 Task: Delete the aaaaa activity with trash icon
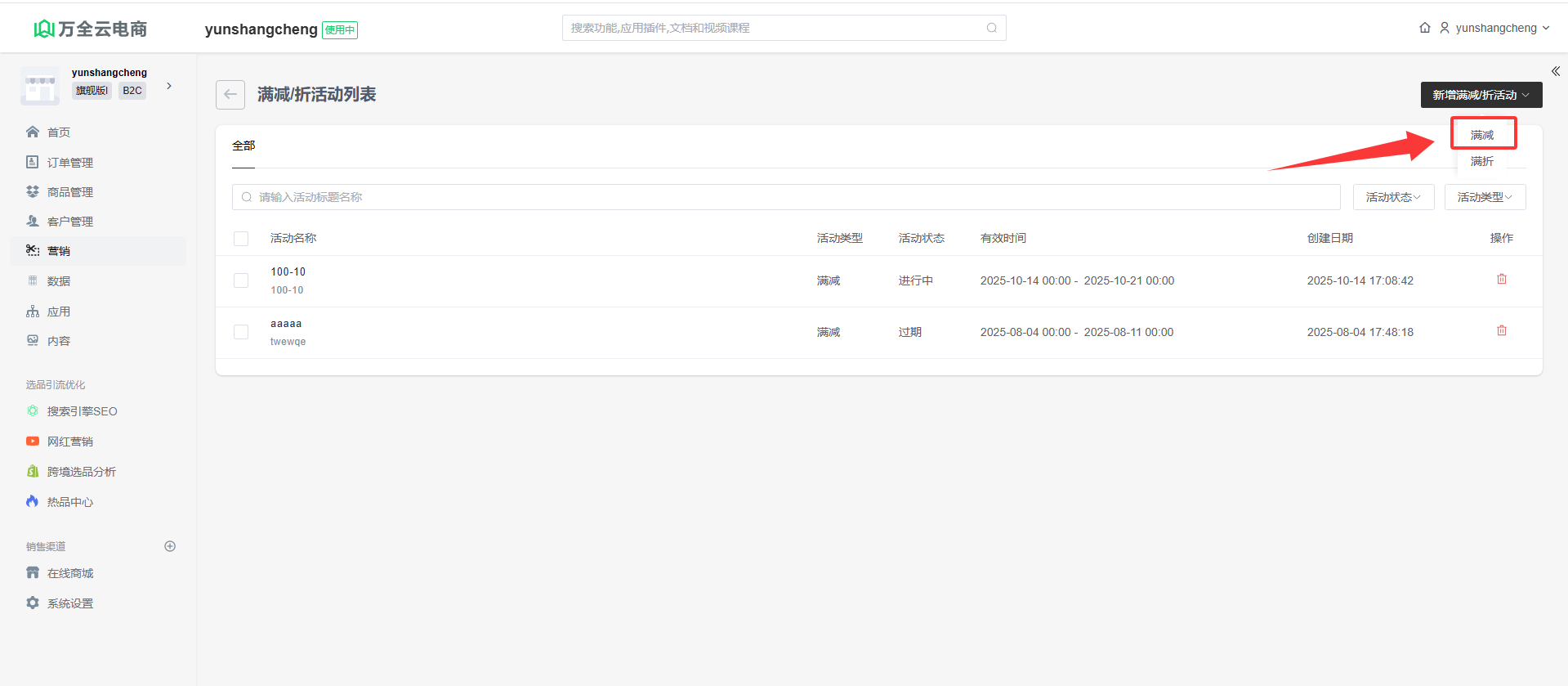point(1501,331)
